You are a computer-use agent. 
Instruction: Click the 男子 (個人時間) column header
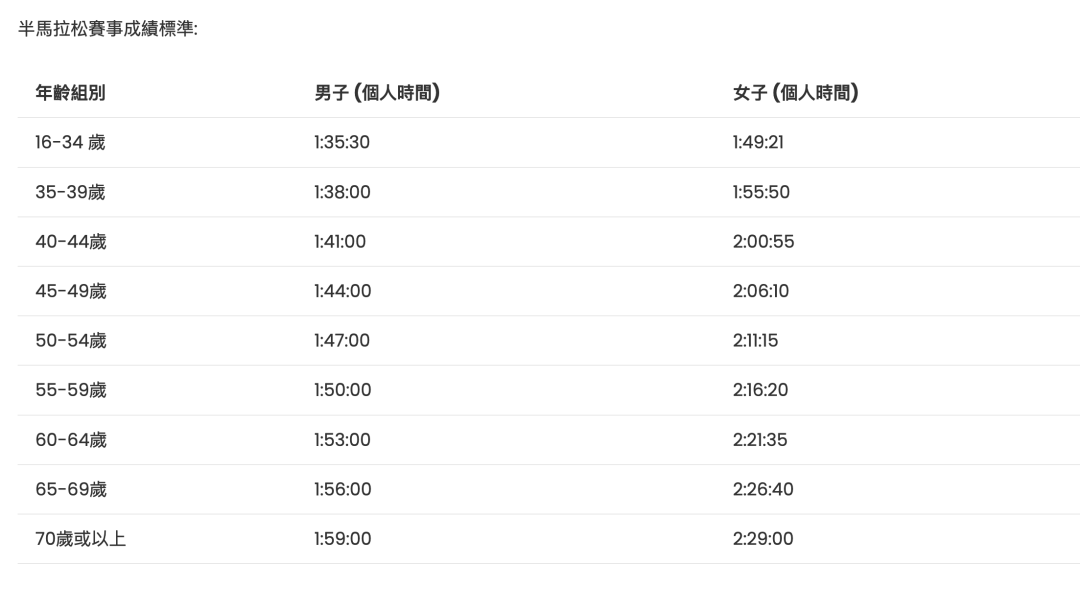(x=377, y=93)
